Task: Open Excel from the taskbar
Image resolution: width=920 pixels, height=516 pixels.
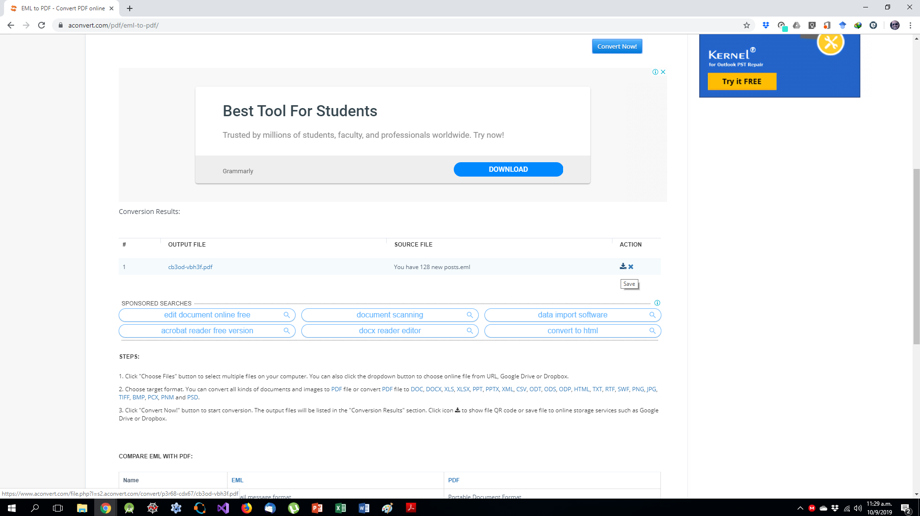Action: (340, 508)
